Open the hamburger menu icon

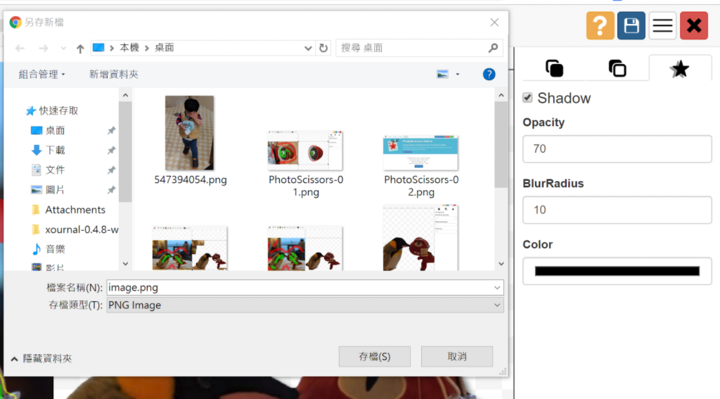(x=663, y=26)
